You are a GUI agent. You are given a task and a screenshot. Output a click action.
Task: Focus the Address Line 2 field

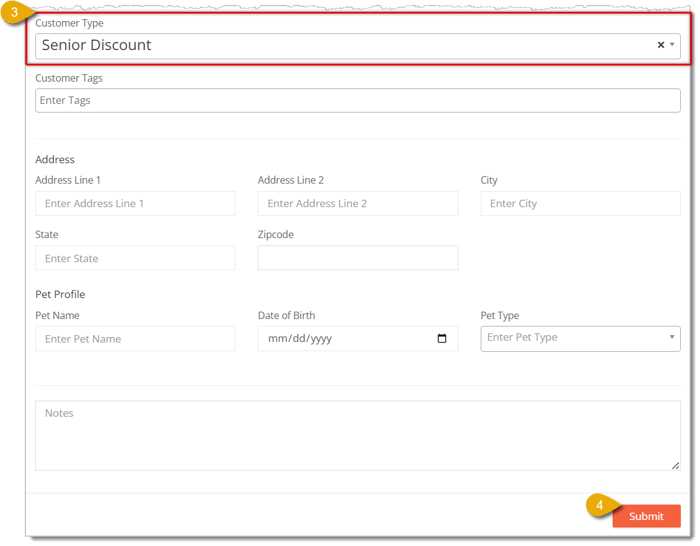pyautogui.click(x=358, y=204)
